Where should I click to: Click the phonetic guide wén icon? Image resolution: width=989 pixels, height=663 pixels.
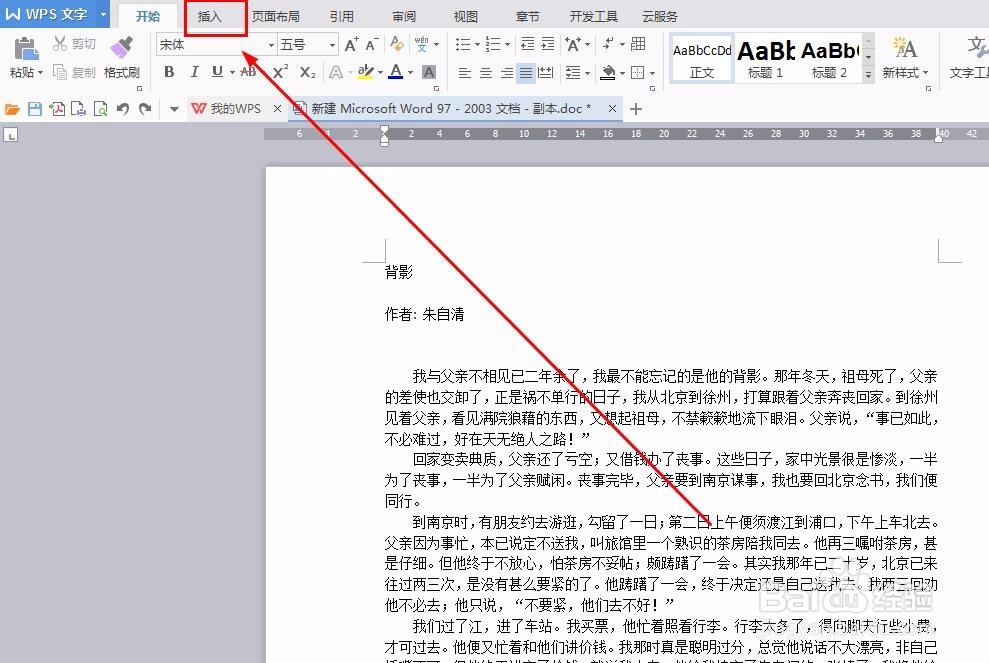click(x=421, y=44)
